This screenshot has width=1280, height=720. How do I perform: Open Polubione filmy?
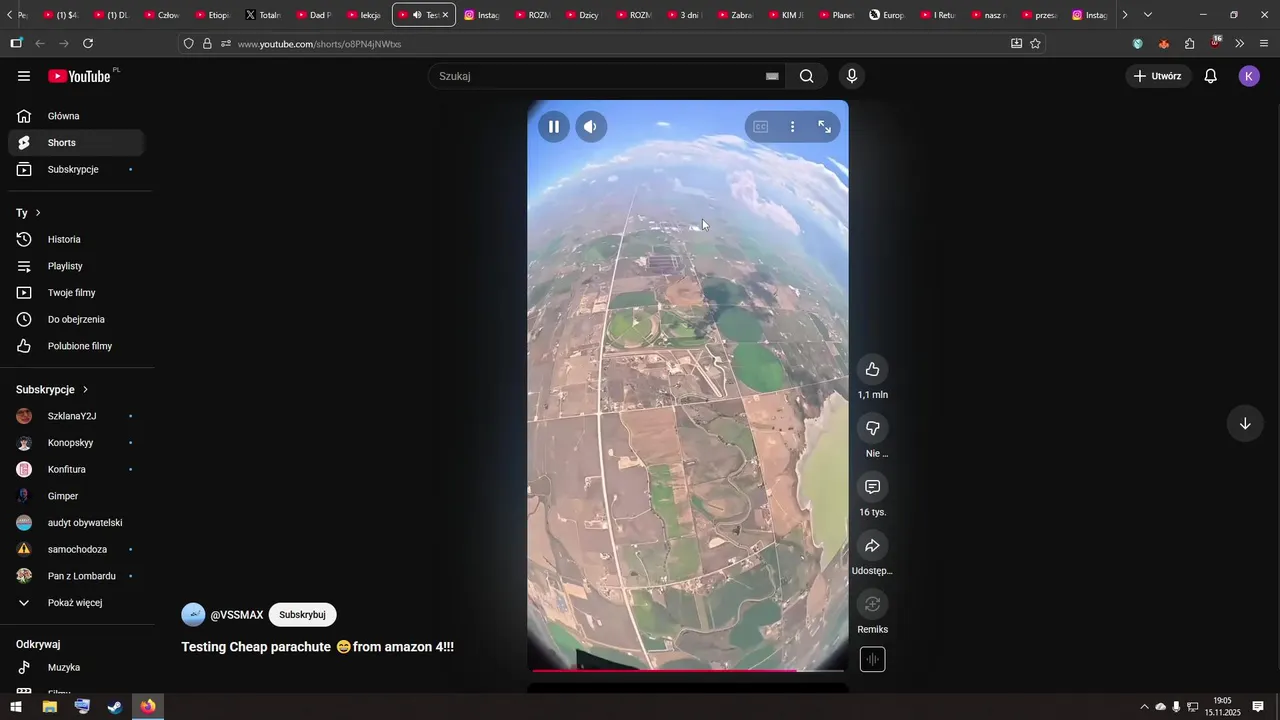click(77, 346)
